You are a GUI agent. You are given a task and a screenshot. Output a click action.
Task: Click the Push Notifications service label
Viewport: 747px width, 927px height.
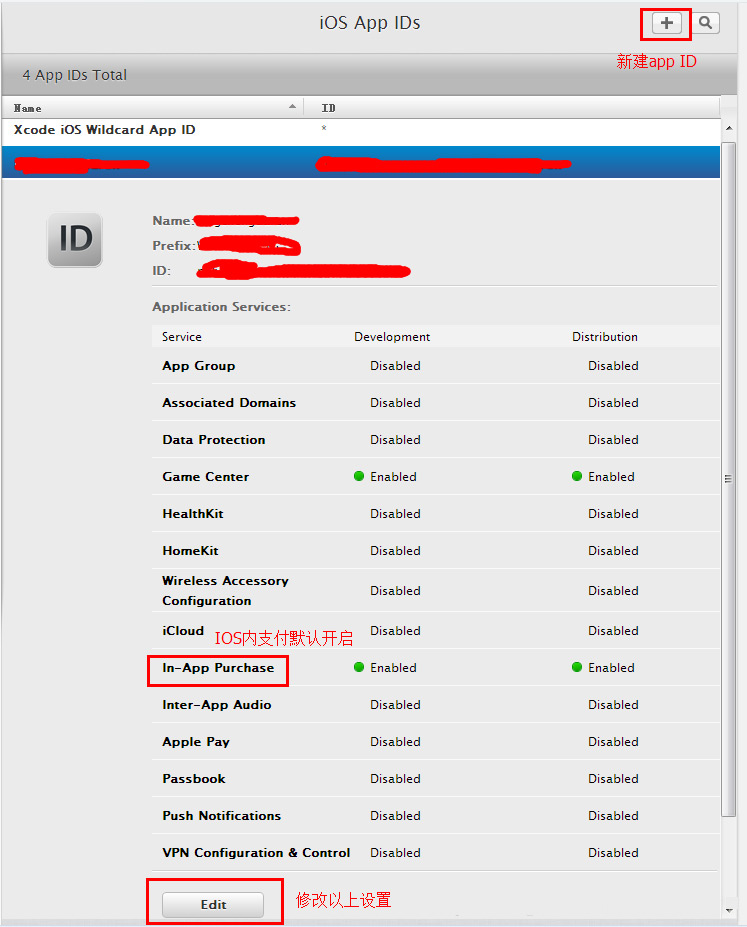[x=222, y=816]
